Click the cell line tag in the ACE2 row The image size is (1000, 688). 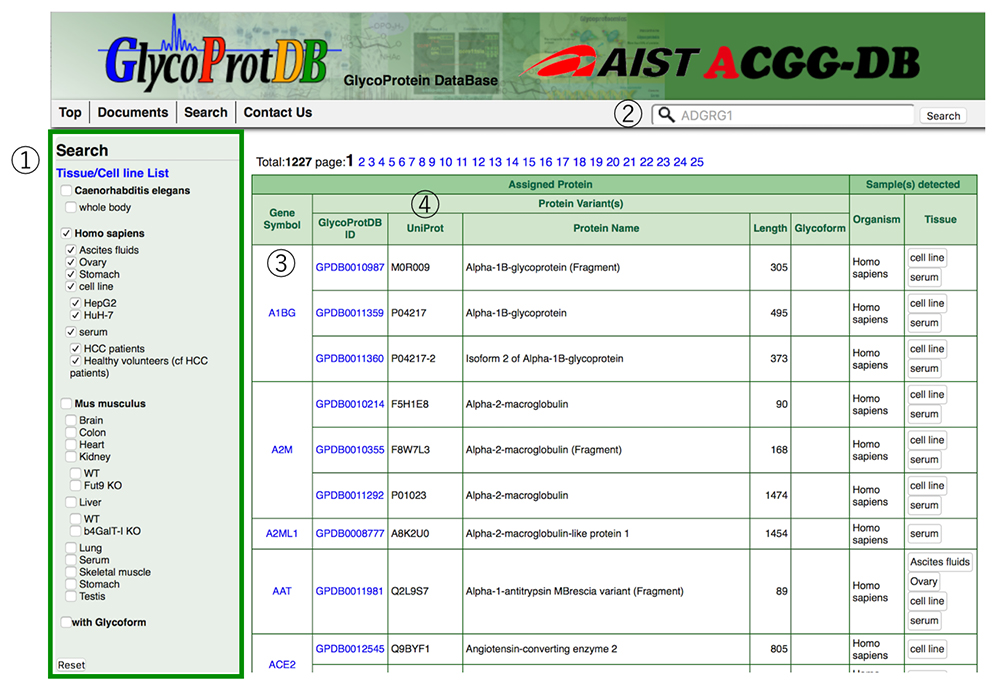click(927, 649)
